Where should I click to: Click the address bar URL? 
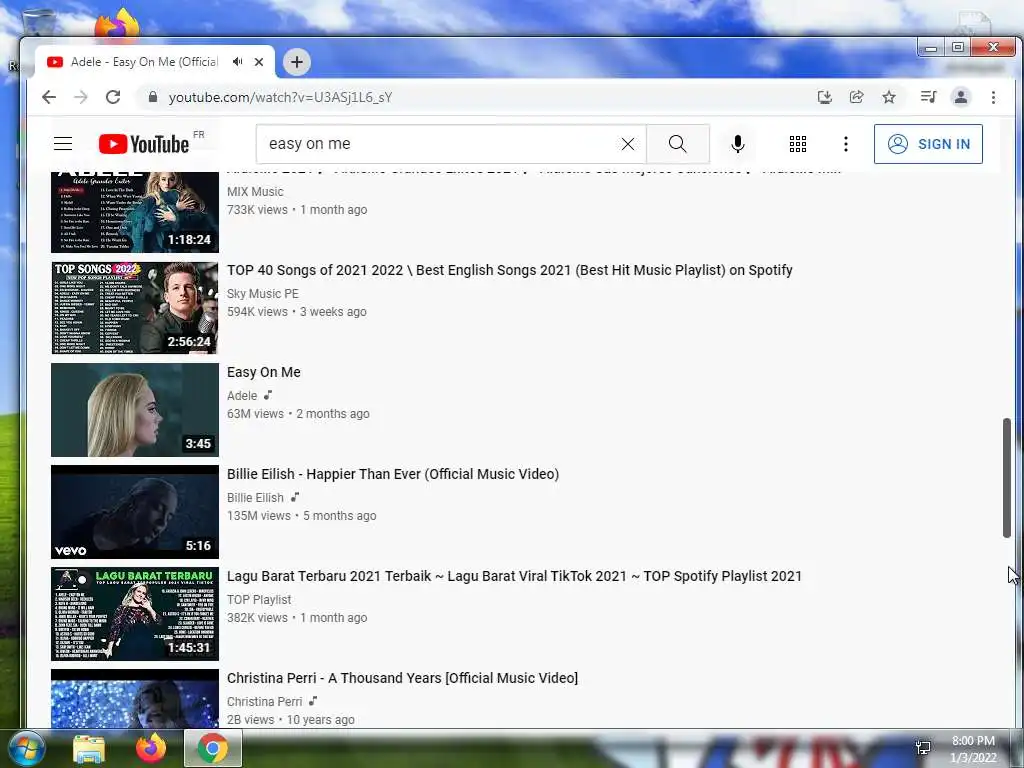tap(280, 97)
